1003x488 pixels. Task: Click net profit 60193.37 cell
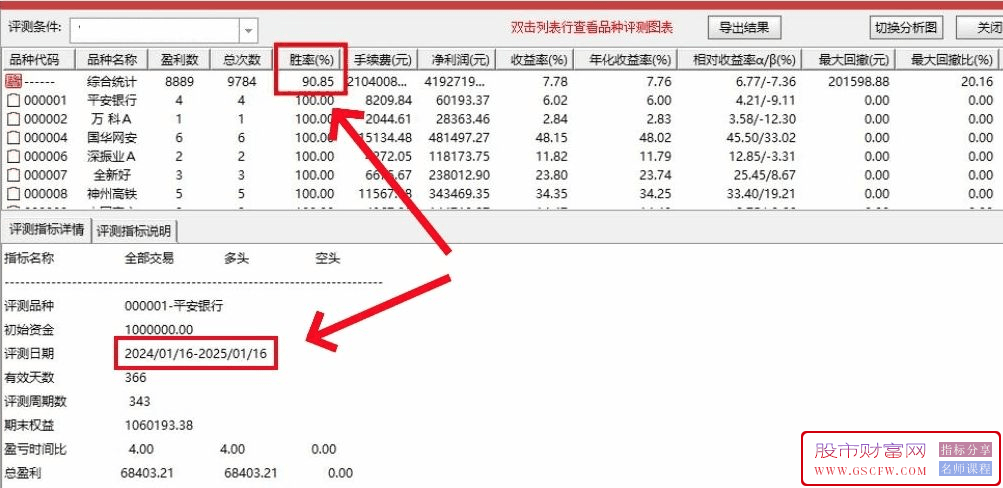461,100
